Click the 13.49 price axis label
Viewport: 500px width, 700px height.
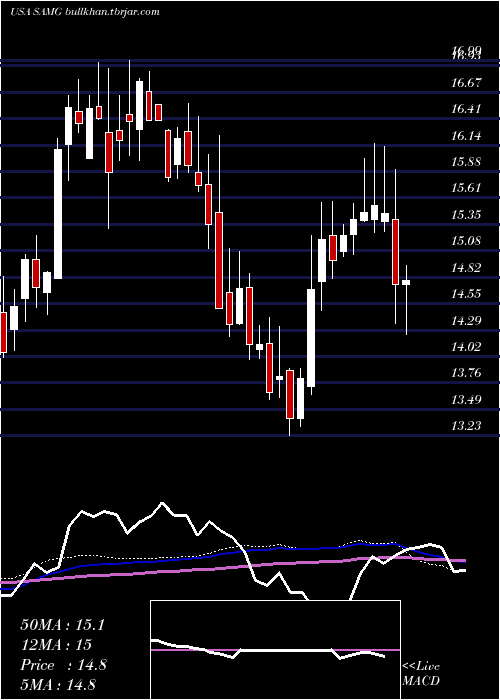click(x=467, y=399)
